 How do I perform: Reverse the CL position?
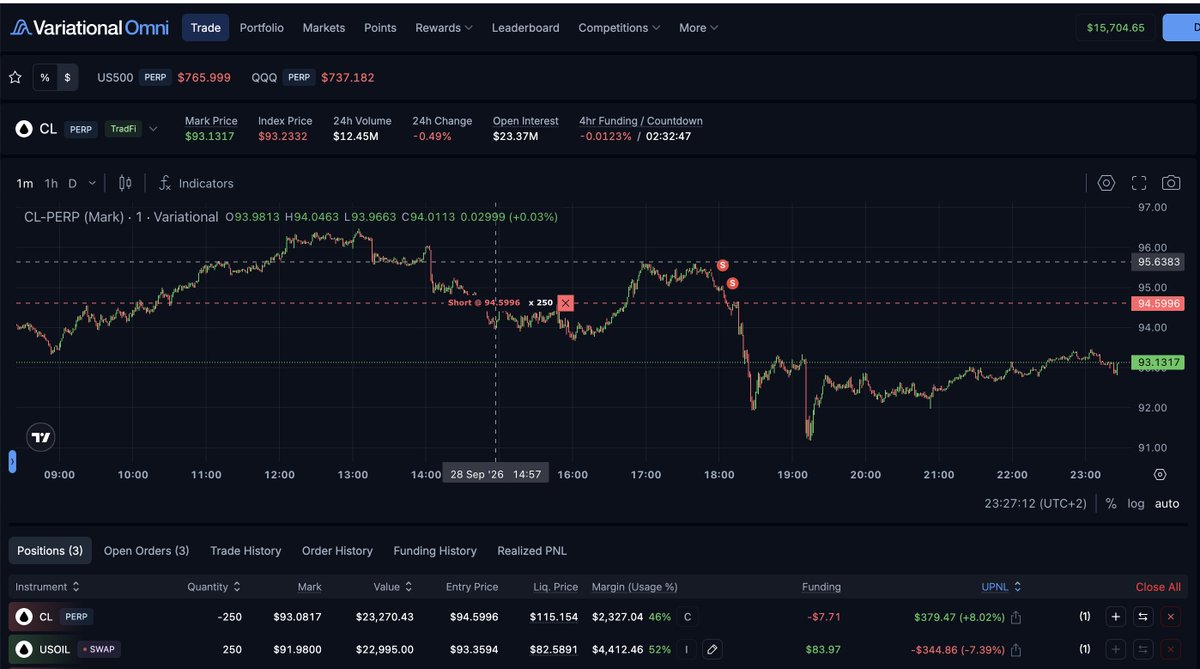[x=1143, y=617]
